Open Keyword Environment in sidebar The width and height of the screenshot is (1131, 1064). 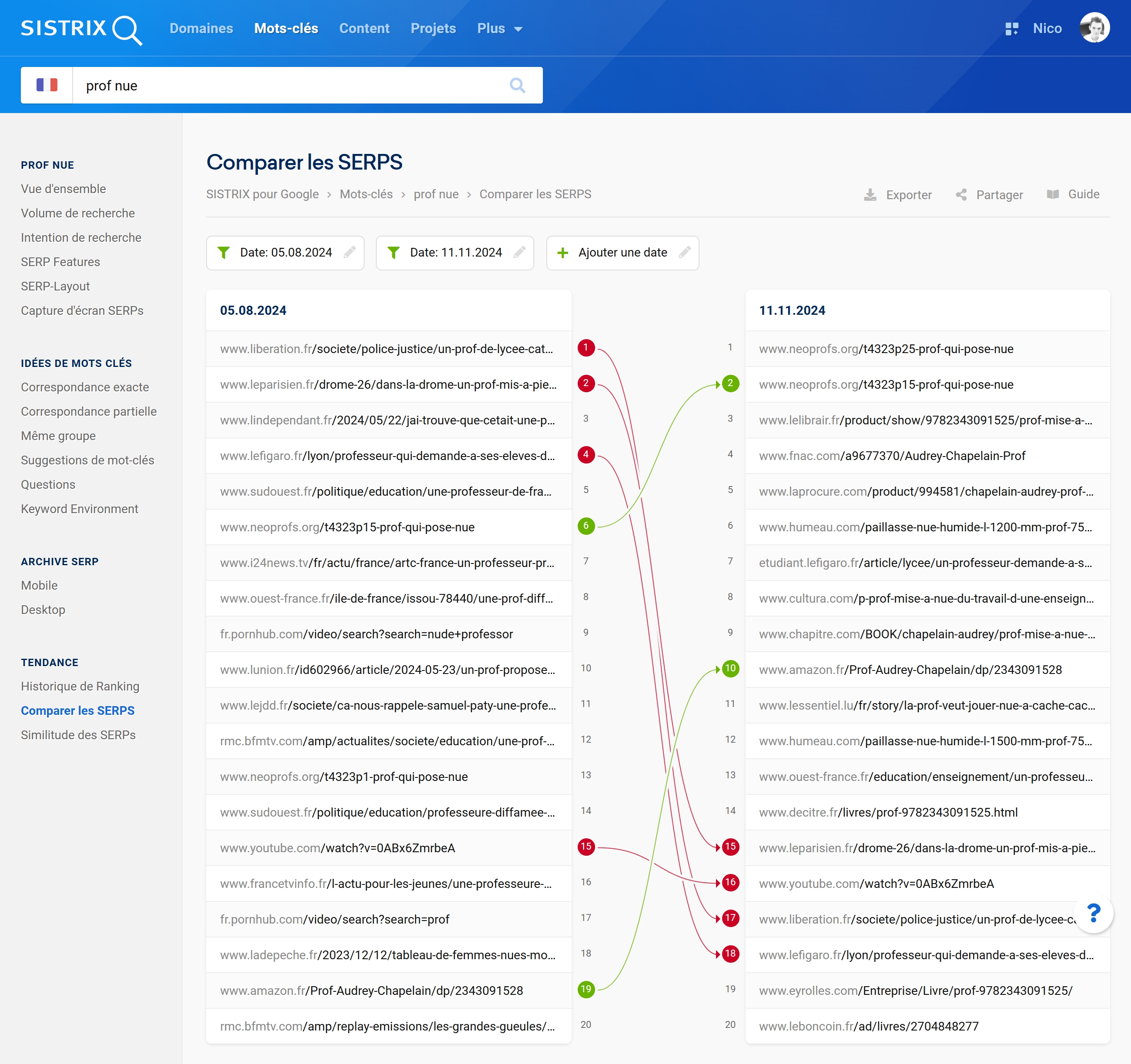point(80,509)
